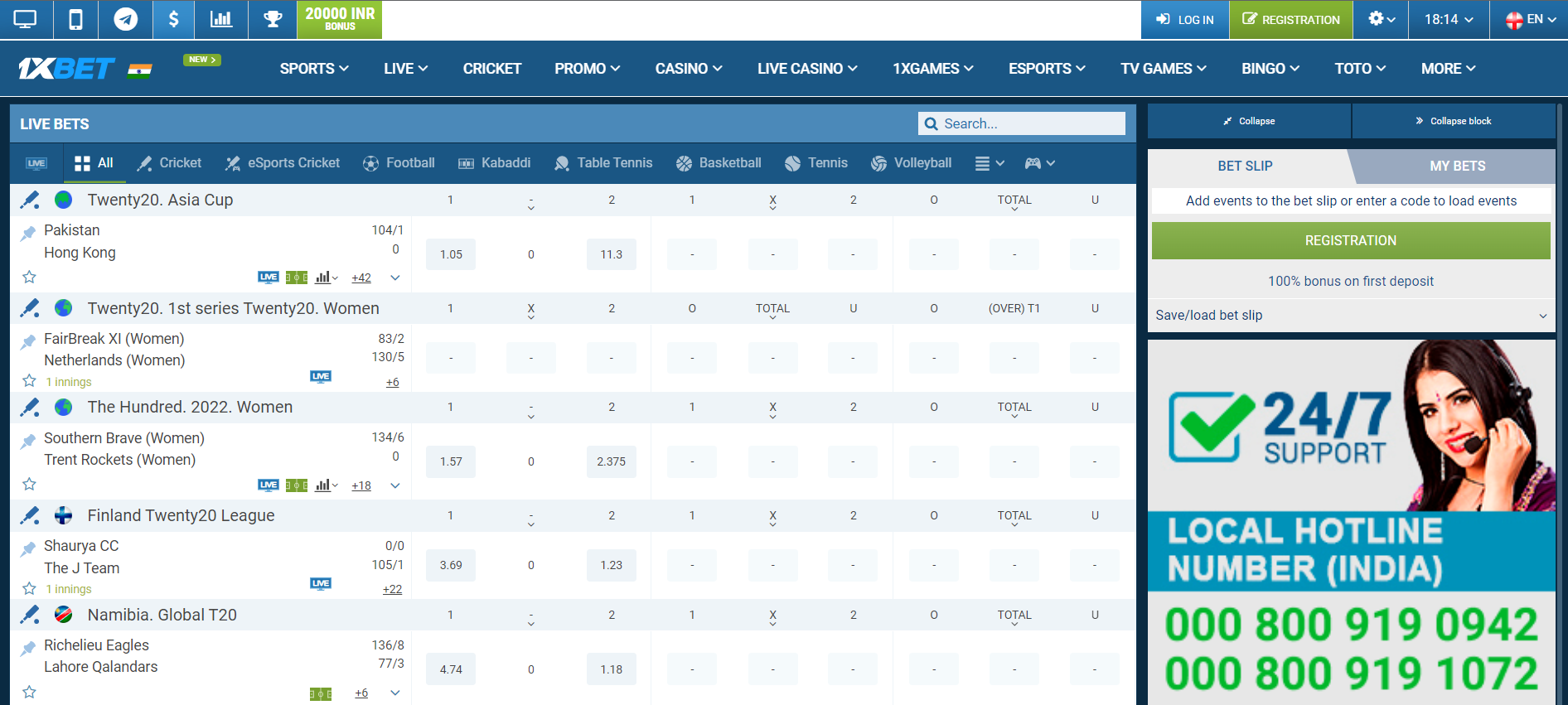This screenshot has height=705, width=1568.
Task: Open the statistics bar chart icon
Action: click(221, 19)
